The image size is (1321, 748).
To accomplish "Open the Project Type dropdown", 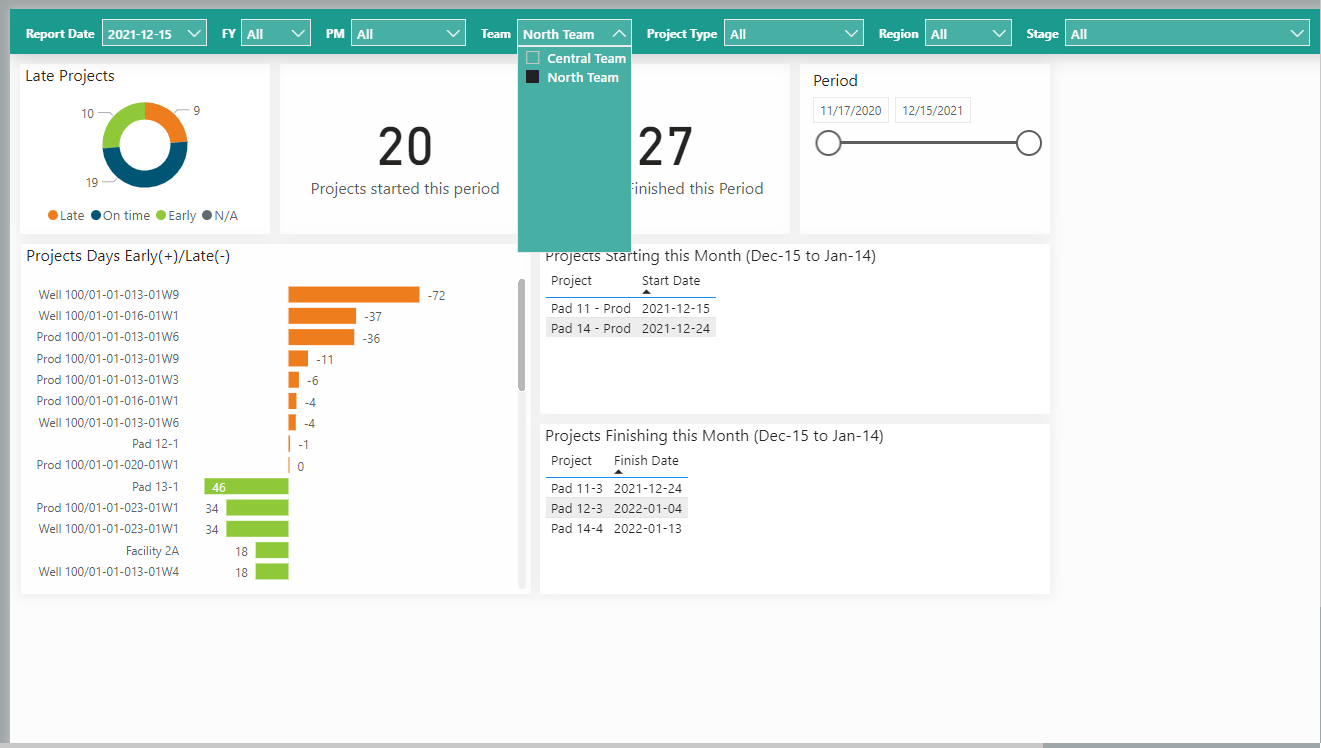I will coord(793,34).
